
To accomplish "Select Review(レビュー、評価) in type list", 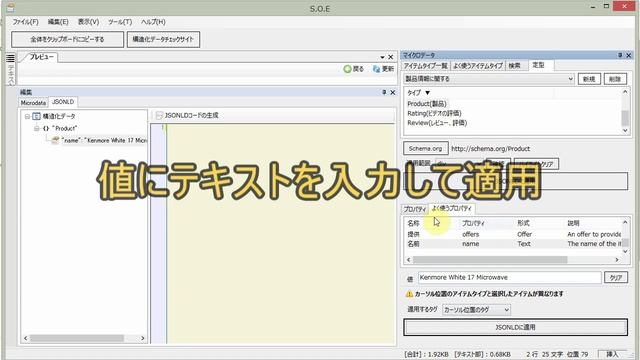I will (437, 122).
